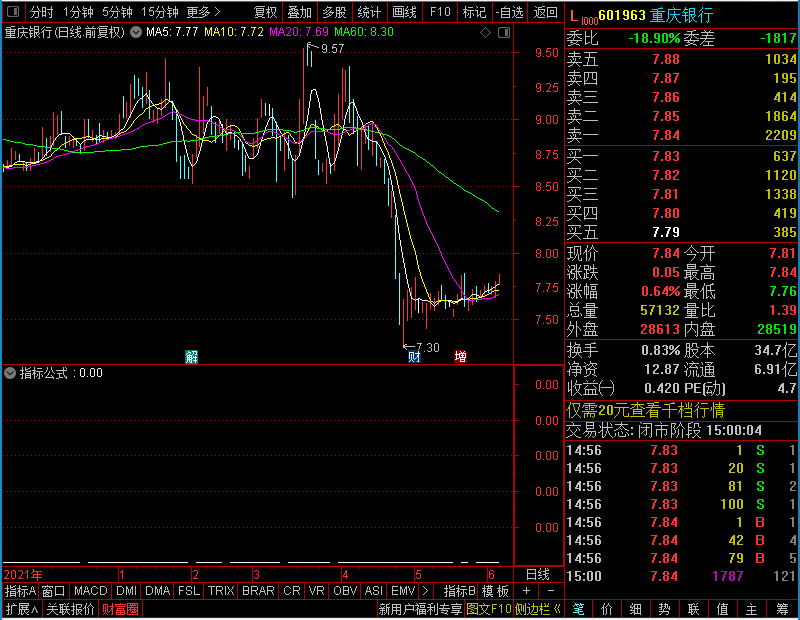The image size is (800, 620).
Task: Select the 指标B tab
Action: (x=460, y=591)
